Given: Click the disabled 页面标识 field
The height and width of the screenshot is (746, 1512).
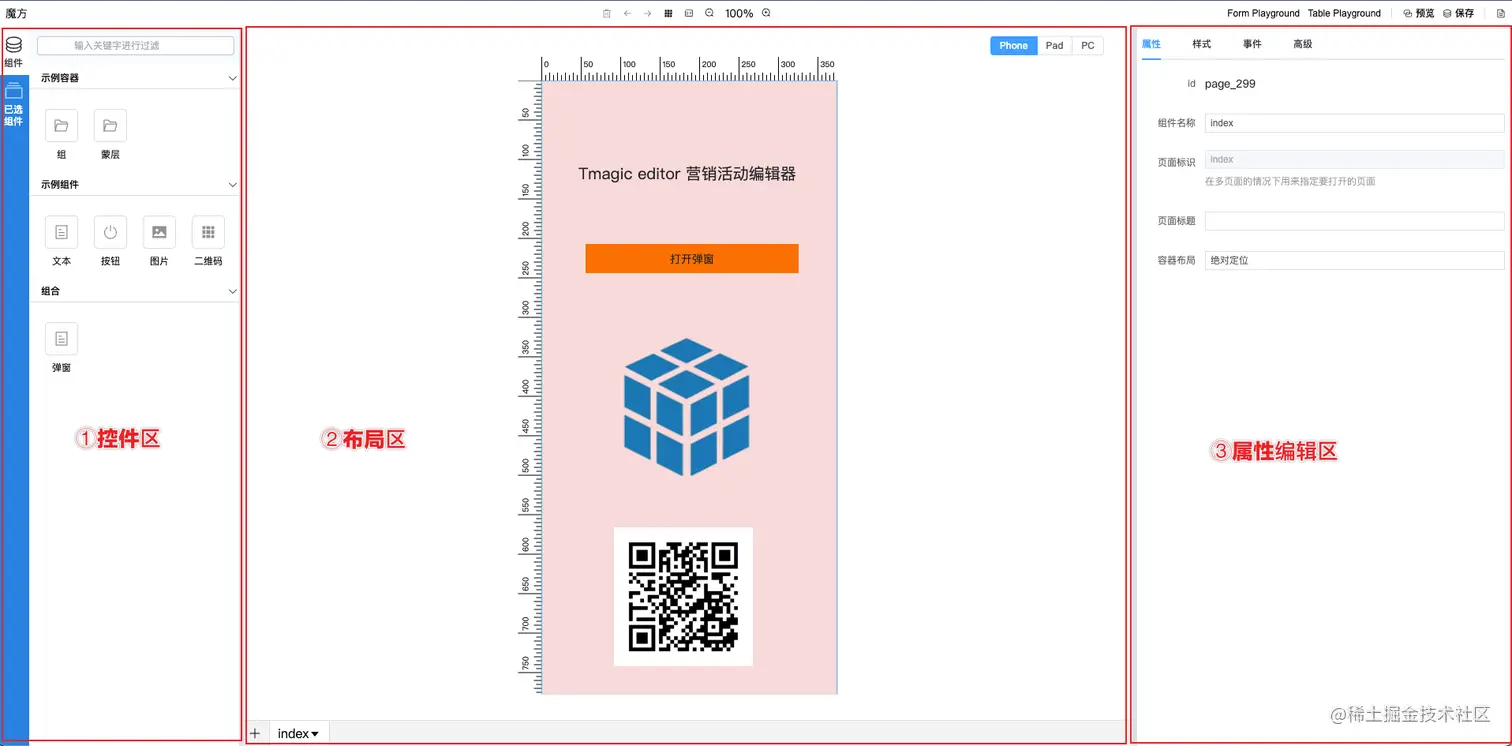Looking at the screenshot, I should [1354, 159].
